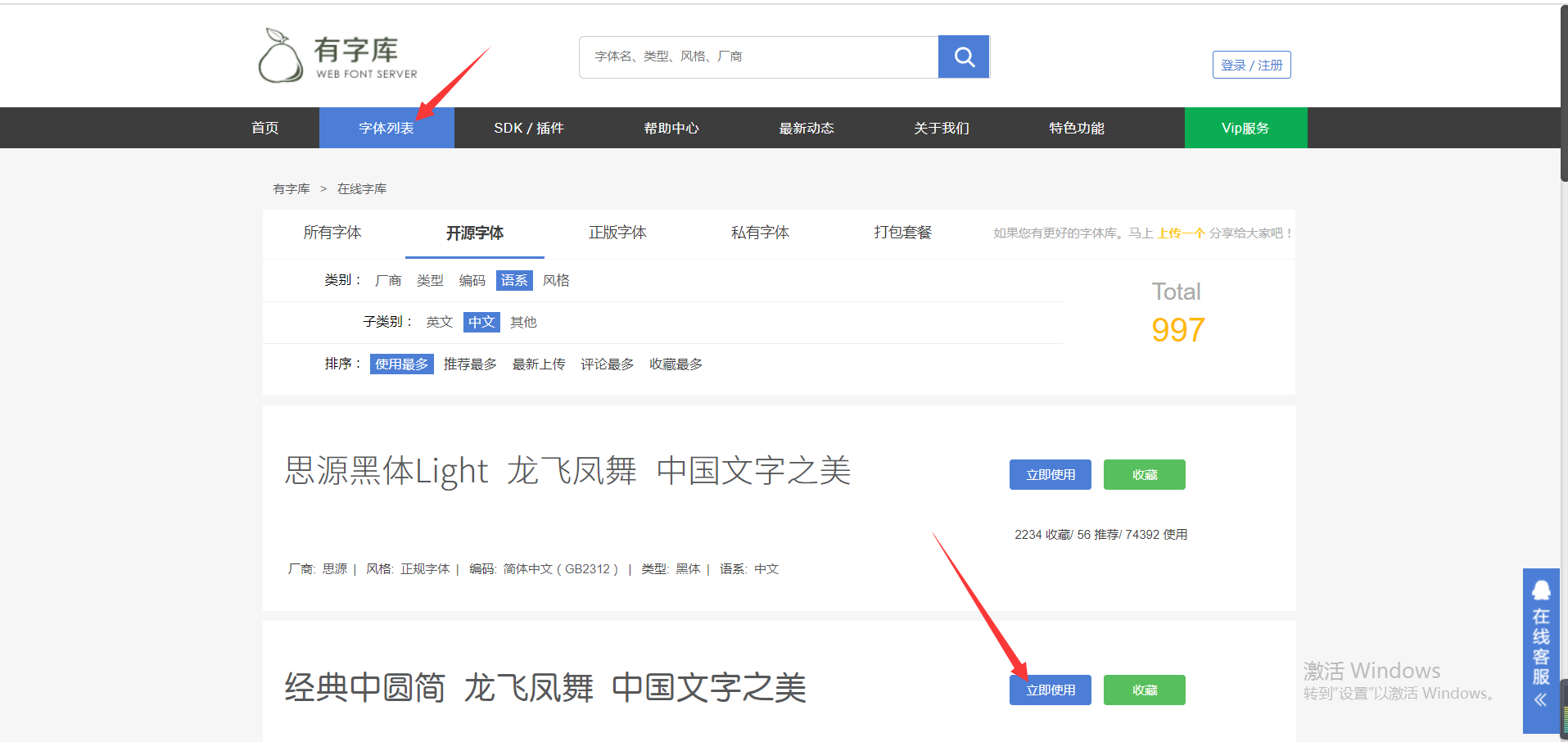The width and height of the screenshot is (1568, 742).
Task: Switch to 正版字体 tab
Action: 617,233
